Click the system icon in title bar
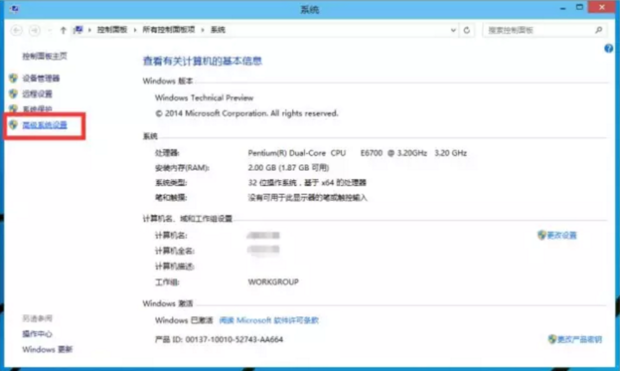Screen dimensions: 620x371 click(15, 9)
